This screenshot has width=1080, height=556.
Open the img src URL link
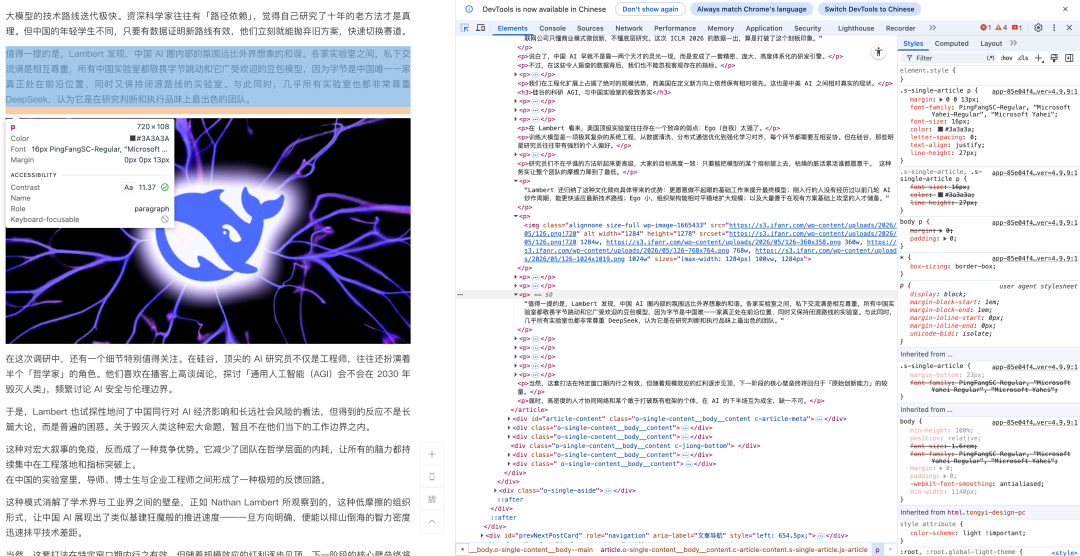[811, 225]
